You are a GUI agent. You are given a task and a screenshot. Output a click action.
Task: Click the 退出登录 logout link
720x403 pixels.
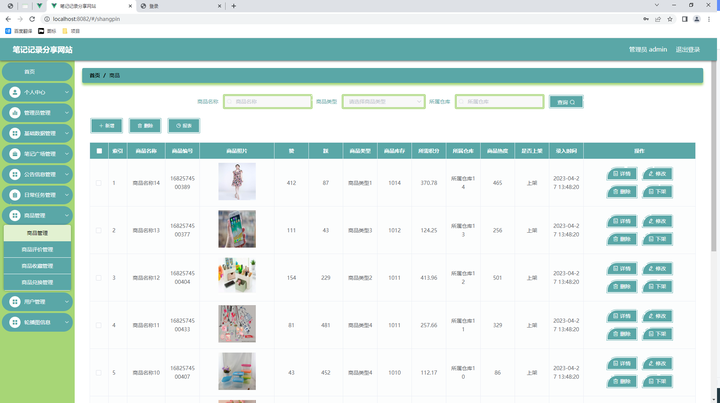click(687, 50)
